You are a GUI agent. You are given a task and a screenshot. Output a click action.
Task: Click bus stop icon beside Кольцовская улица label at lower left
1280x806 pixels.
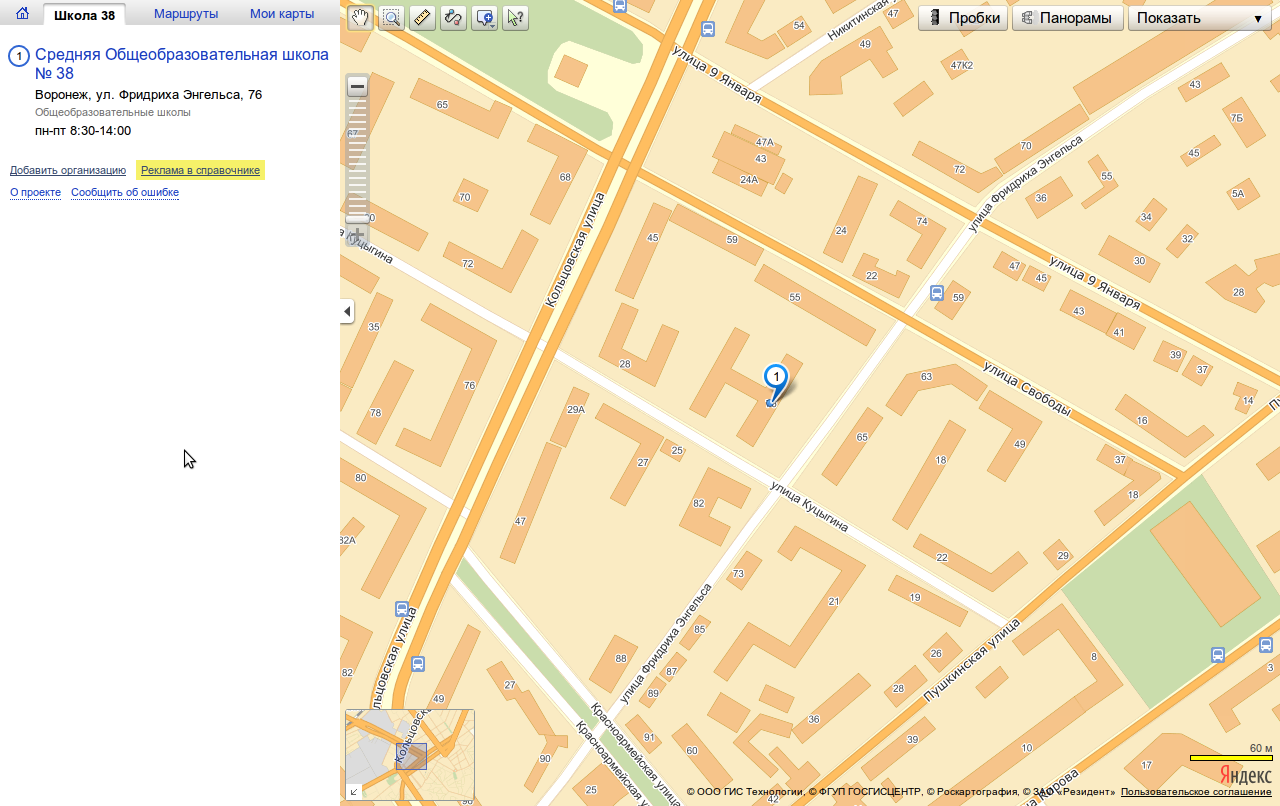pos(401,609)
